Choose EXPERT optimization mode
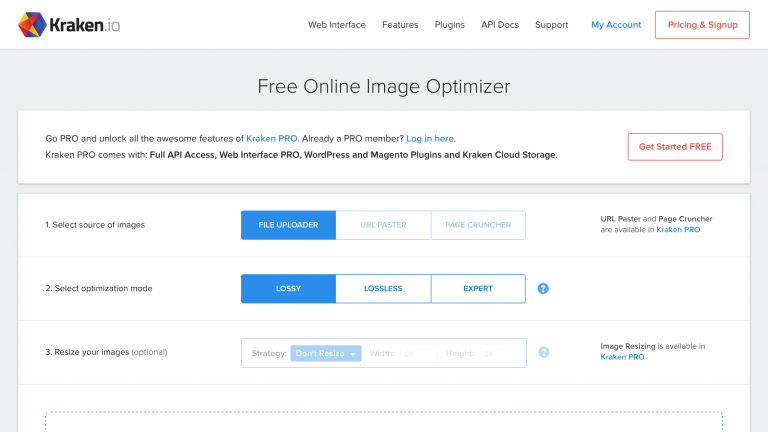Viewport: 768px width, 432px height. click(x=478, y=288)
